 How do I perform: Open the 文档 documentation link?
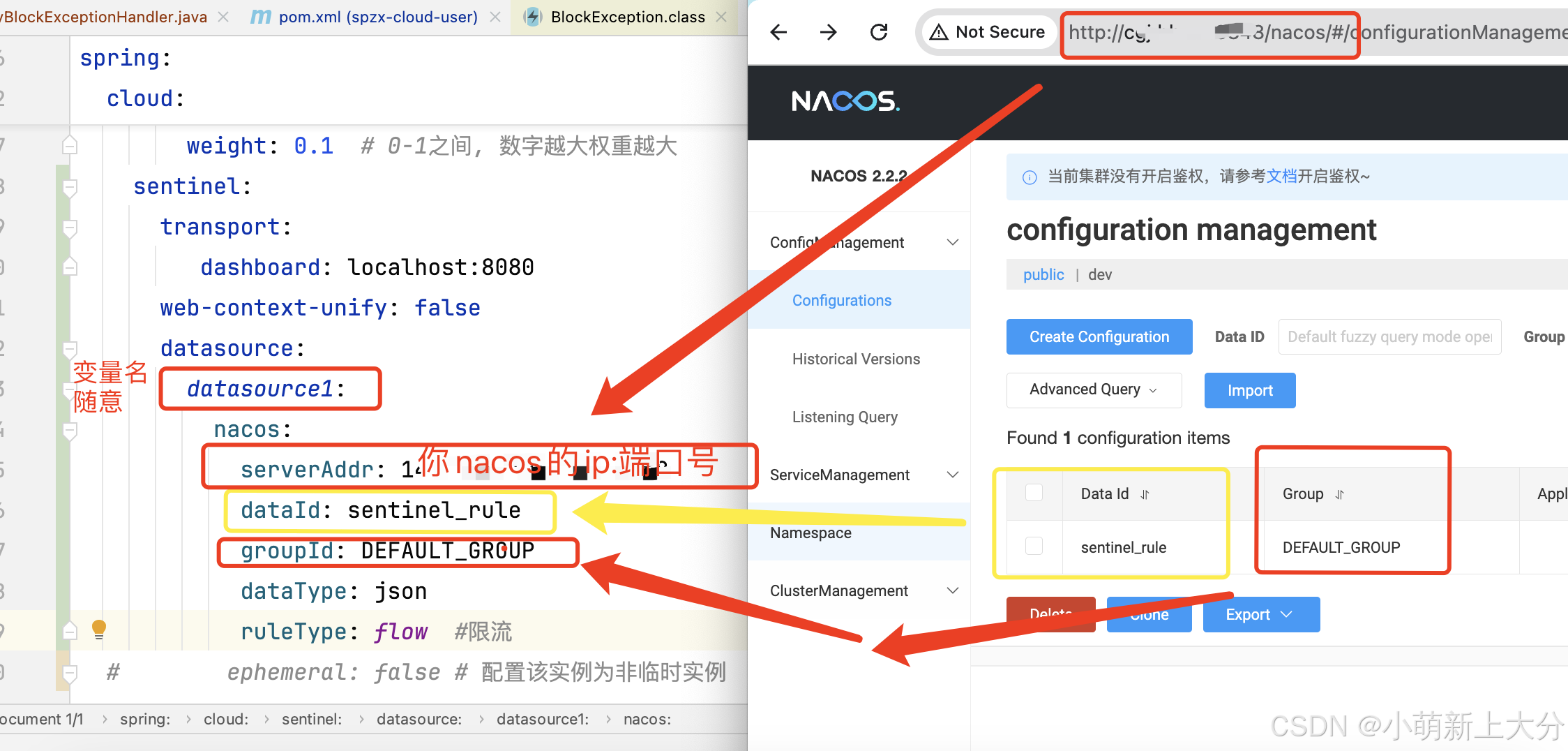(1281, 176)
